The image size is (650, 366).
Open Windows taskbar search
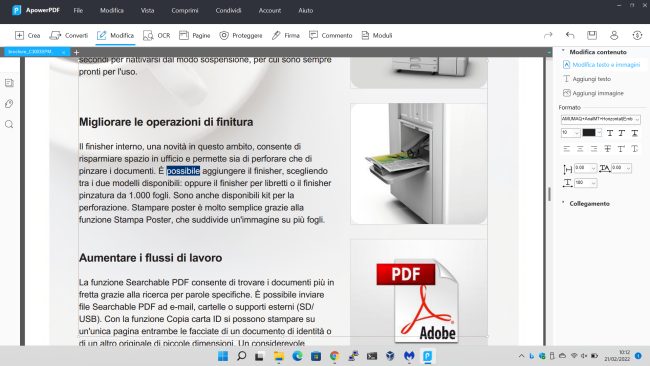pos(241,356)
